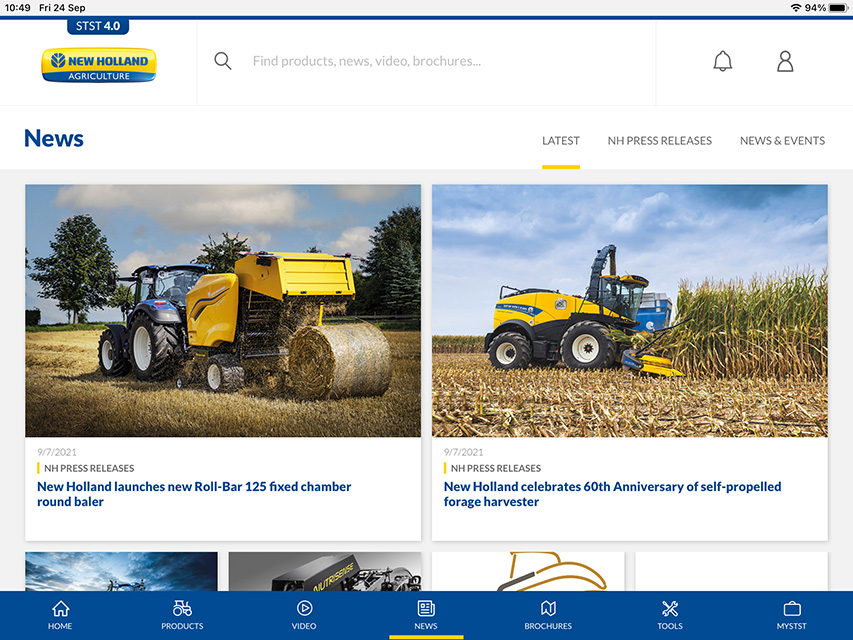
Task: Open the yellow hat illustration thumbnail
Action: coord(528,571)
